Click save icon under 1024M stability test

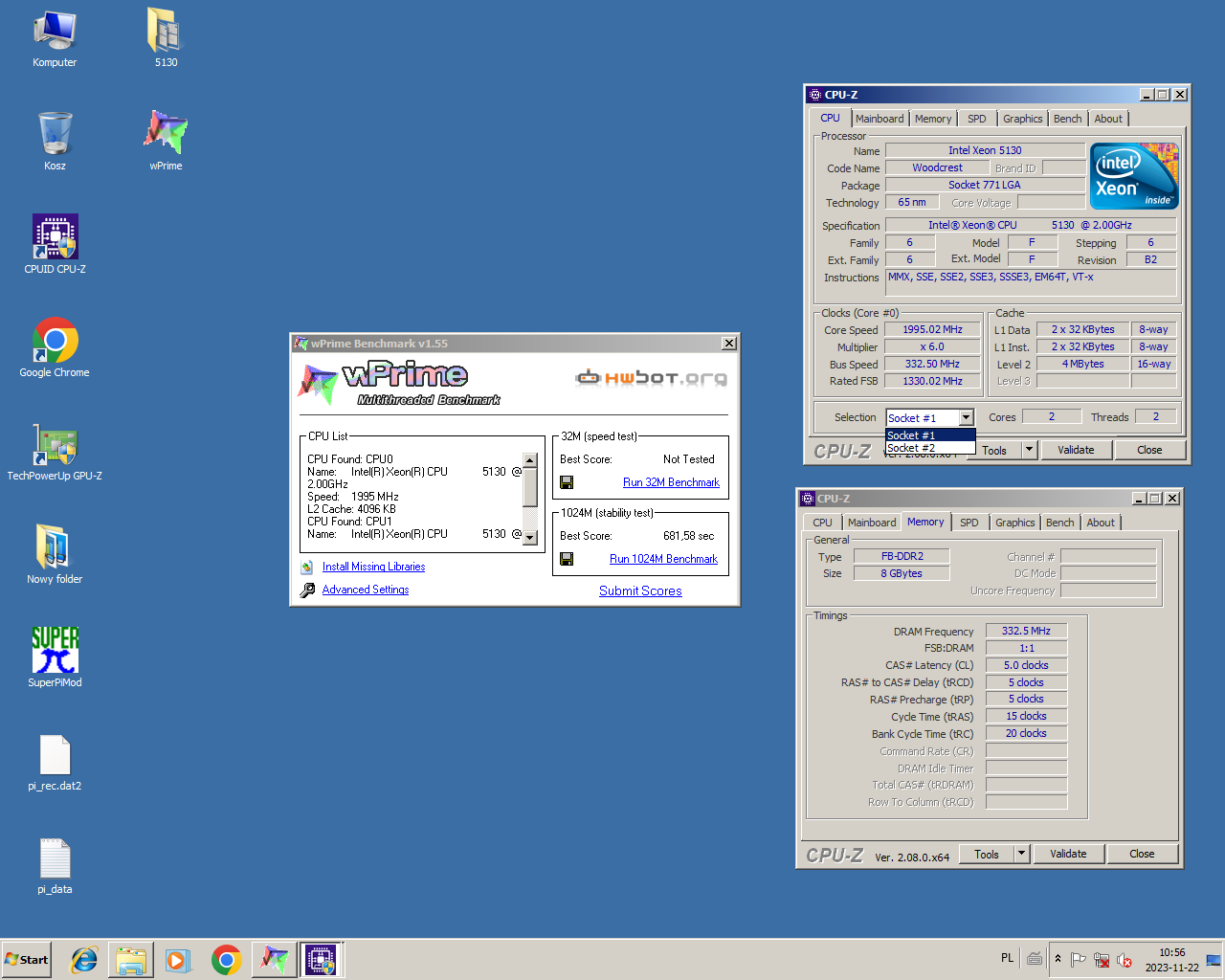click(x=567, y=559)
